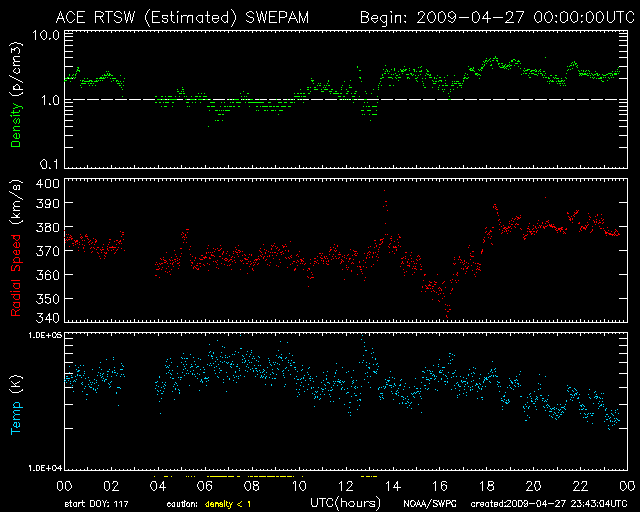Screen dimensions: 640x512
Task: Click the yellow 'density < 1' caution legend
Action: pyautogui.click(x=228, y=504)
